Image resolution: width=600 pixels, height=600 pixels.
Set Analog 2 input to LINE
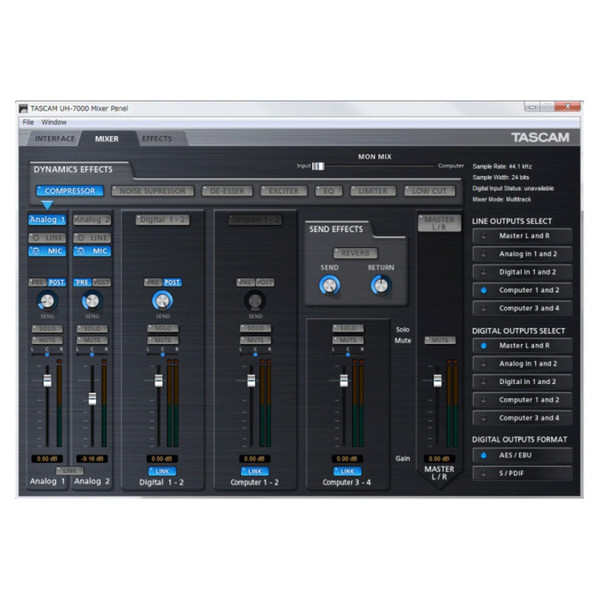point(92,238)
